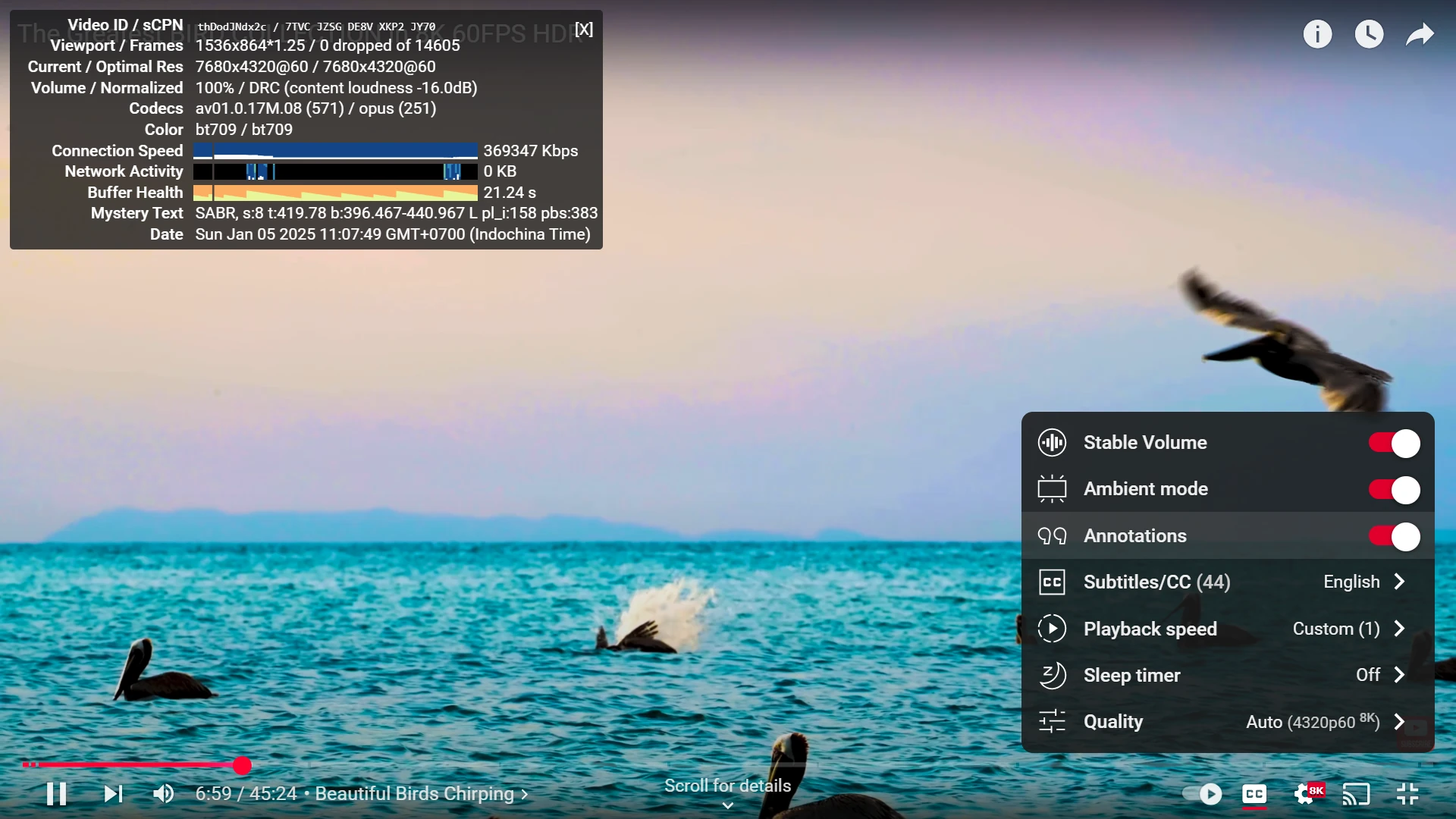Click the Playback speed circle icon

click(x=1052, y=629)
